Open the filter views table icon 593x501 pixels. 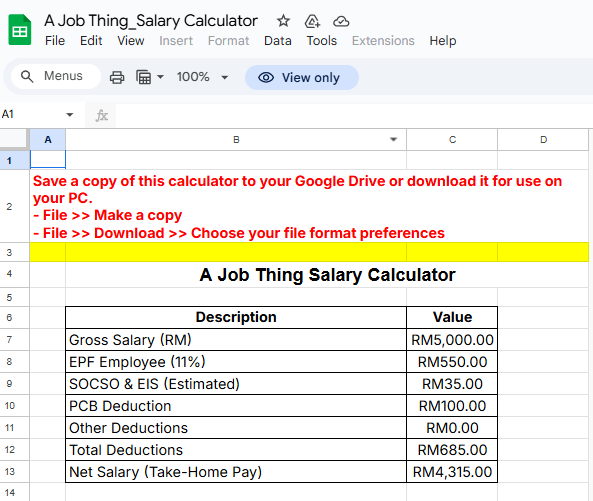(144, 78)
